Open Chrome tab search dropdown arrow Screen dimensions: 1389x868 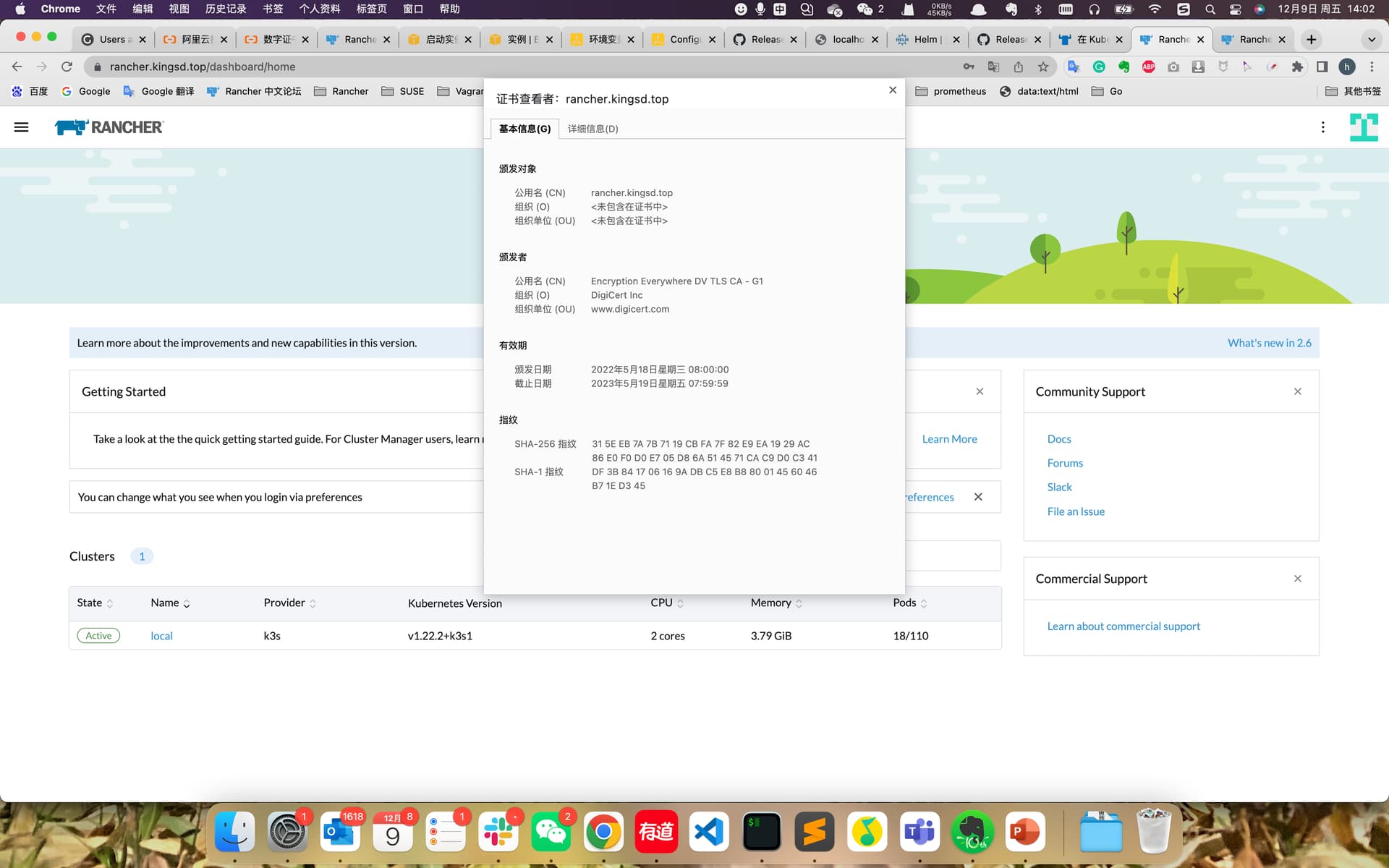pyautogui.click(x=1372, y=39)
